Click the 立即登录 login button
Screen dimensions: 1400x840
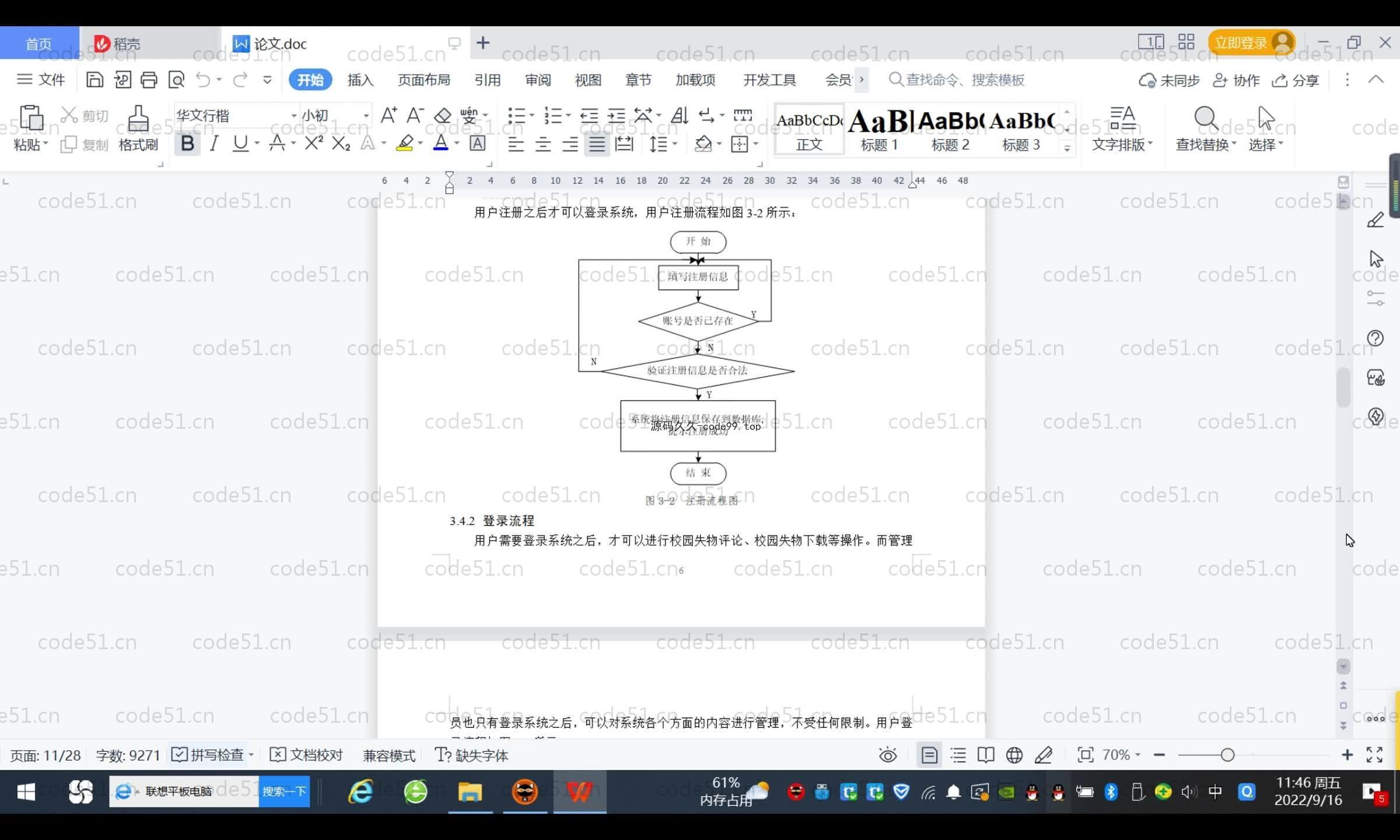point(1252,43)
